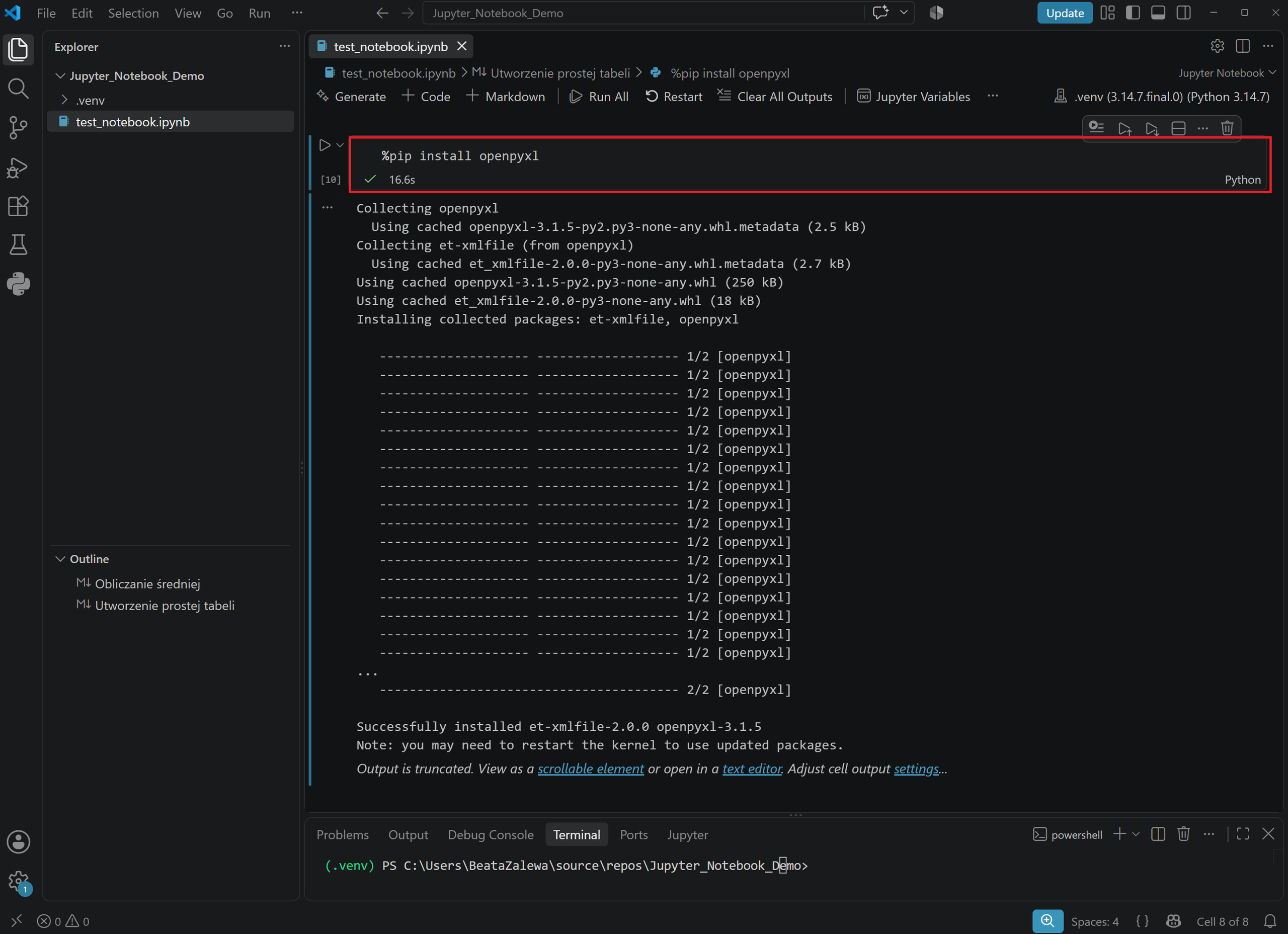Viewport: 1288px width, 934px height.
Task: Open output in text editor link
Action: [752, 768]
